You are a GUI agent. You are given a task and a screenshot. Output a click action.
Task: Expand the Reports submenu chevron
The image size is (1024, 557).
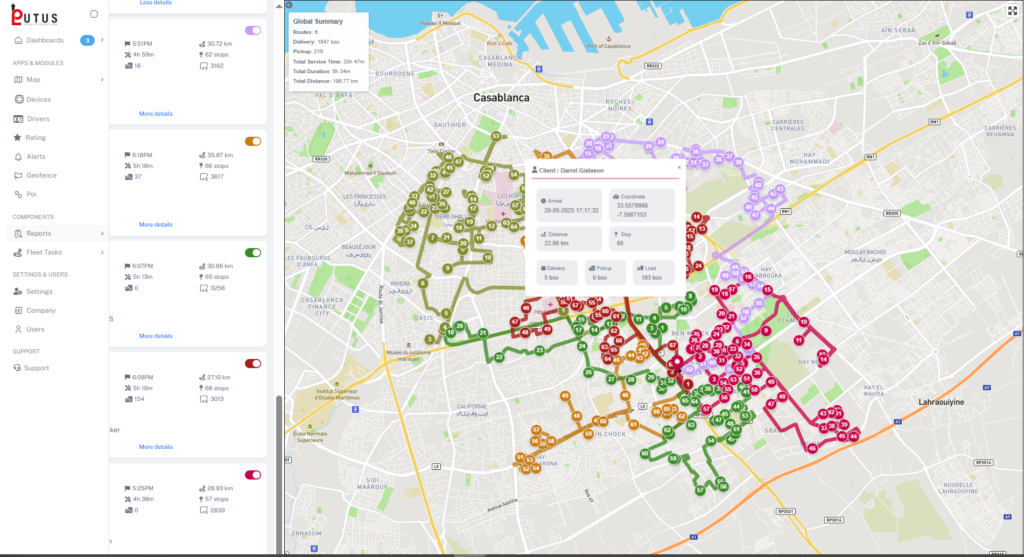click(102, 234)
